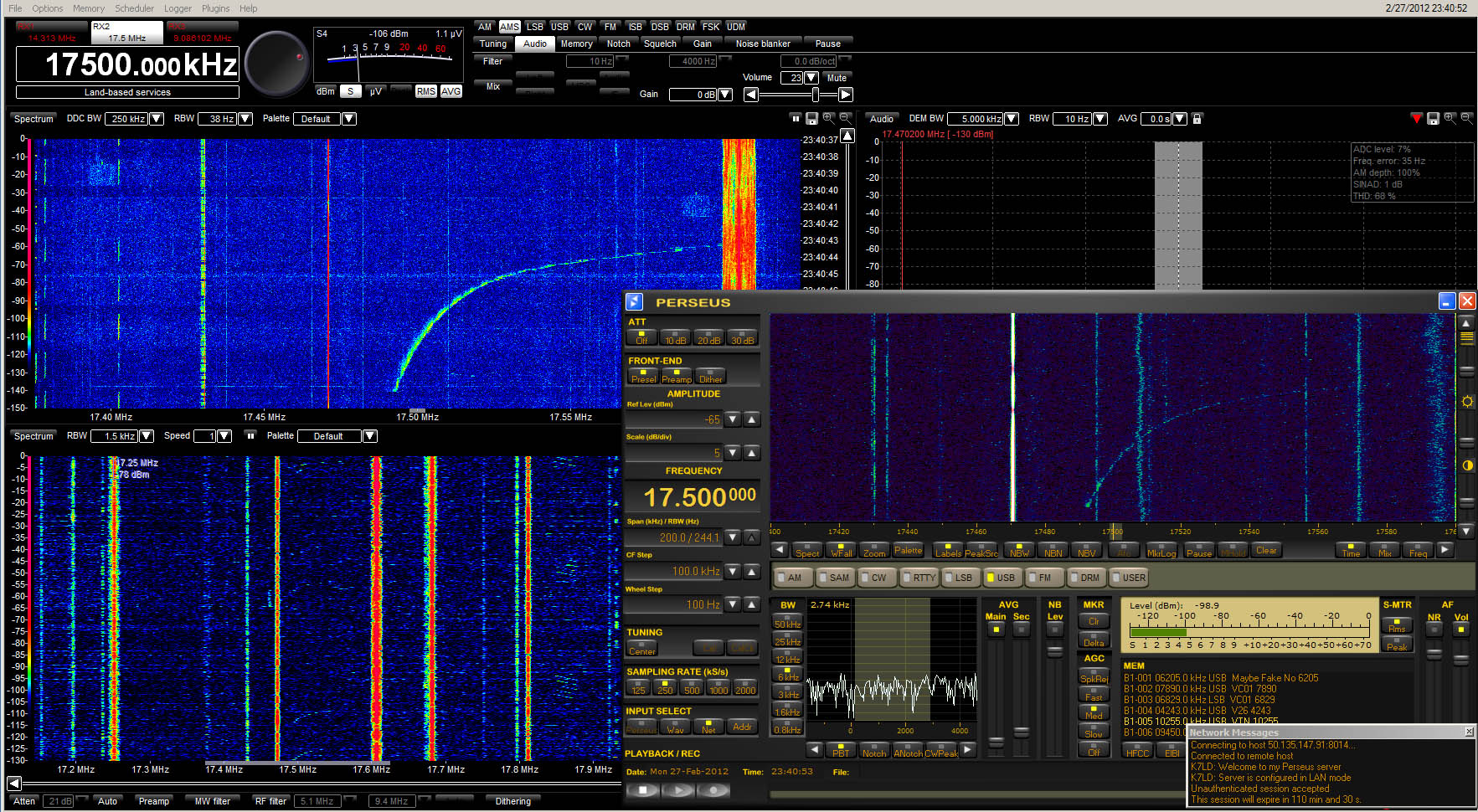
Task: Pause the top spectrum waterfall display
Action: 796,118
